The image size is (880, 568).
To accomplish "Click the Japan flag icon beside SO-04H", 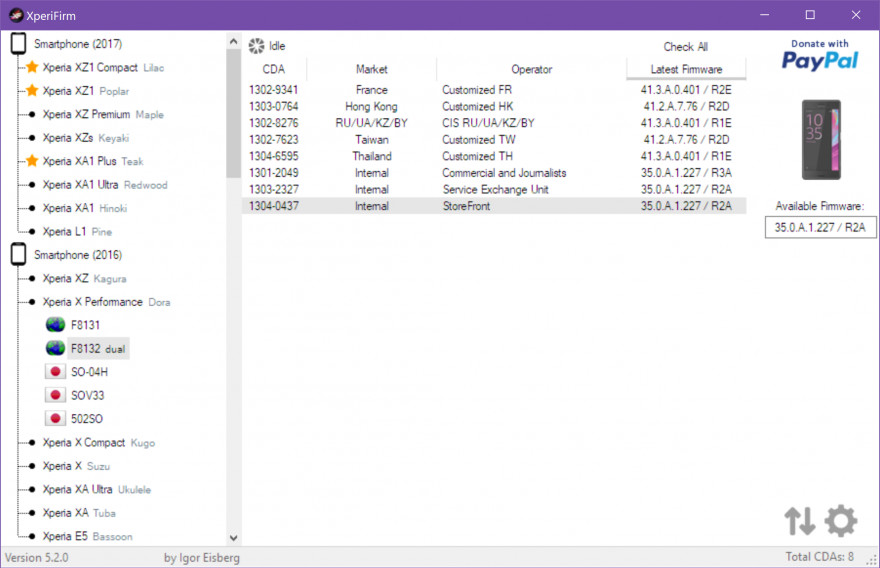I will pos(55,372).
